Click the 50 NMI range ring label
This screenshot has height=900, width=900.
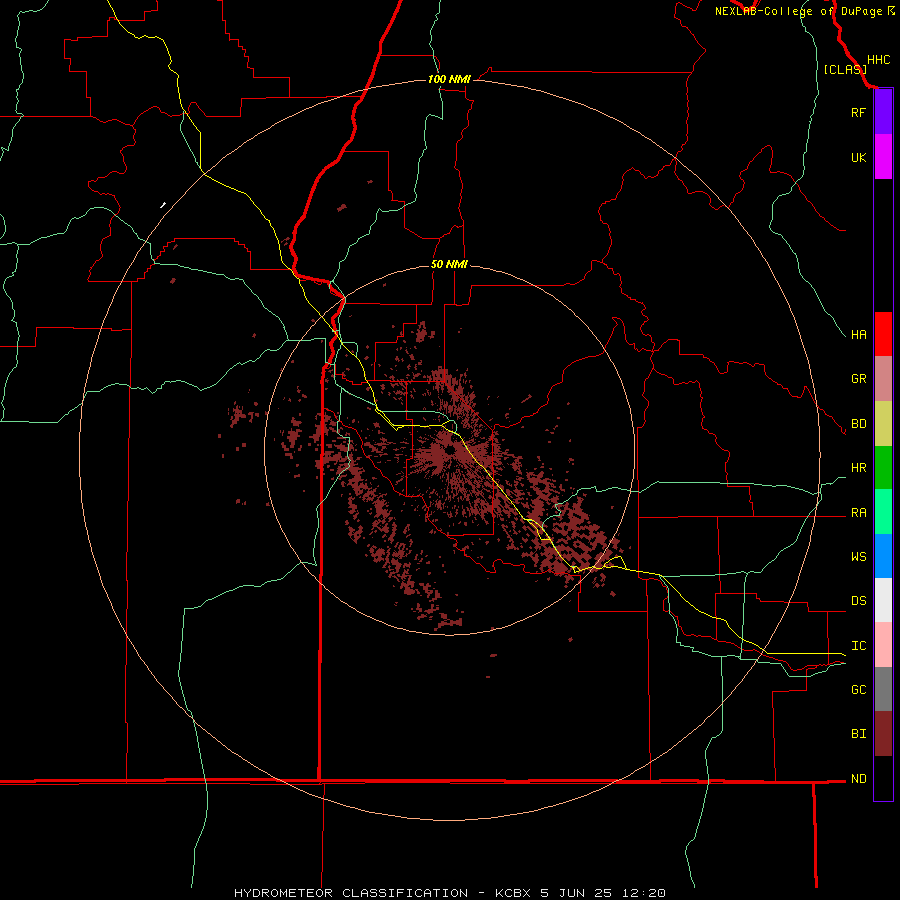click(449, 264)
